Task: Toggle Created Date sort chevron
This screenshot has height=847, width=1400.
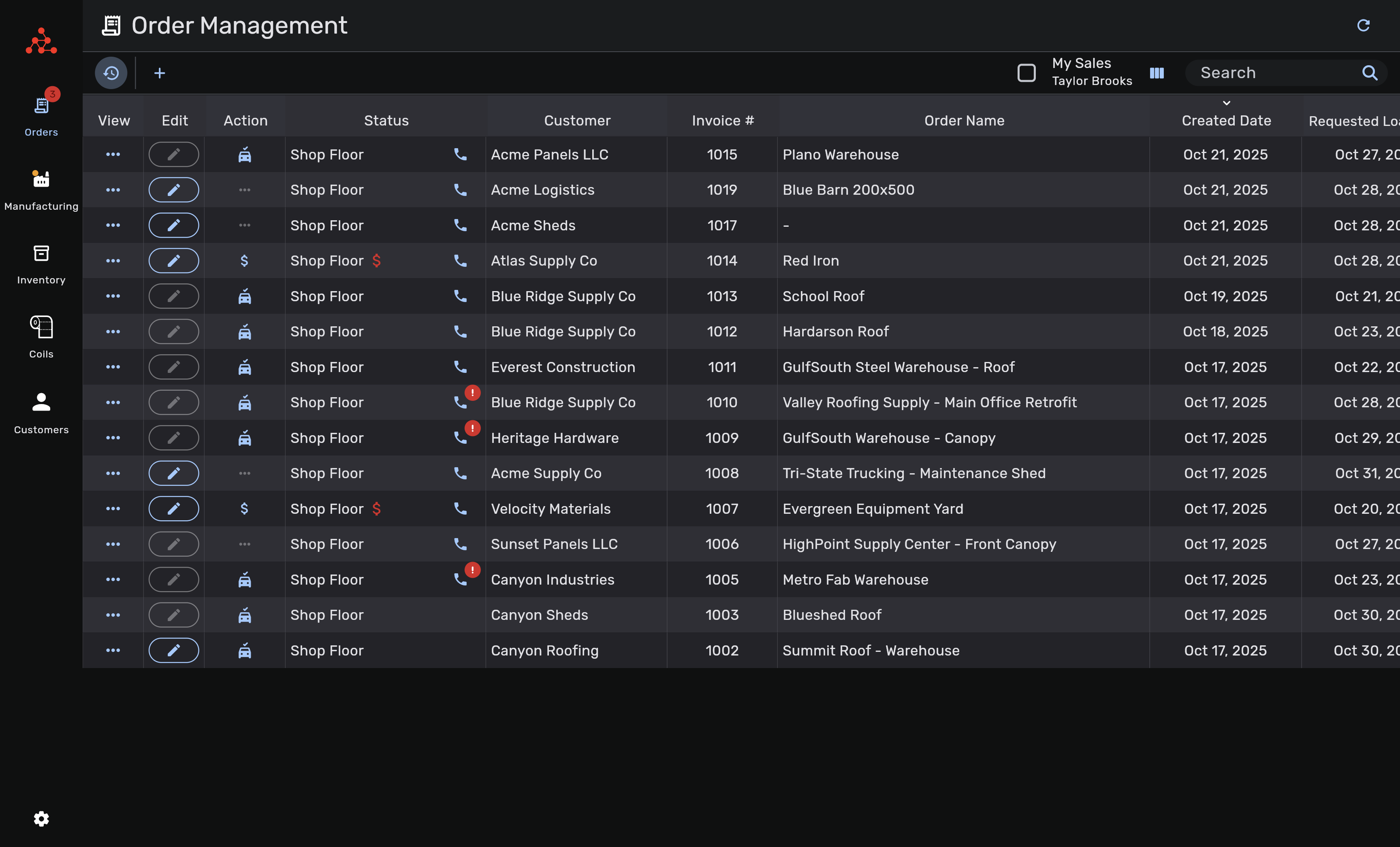Action: pyautogui.click(x=1226, y=103)
